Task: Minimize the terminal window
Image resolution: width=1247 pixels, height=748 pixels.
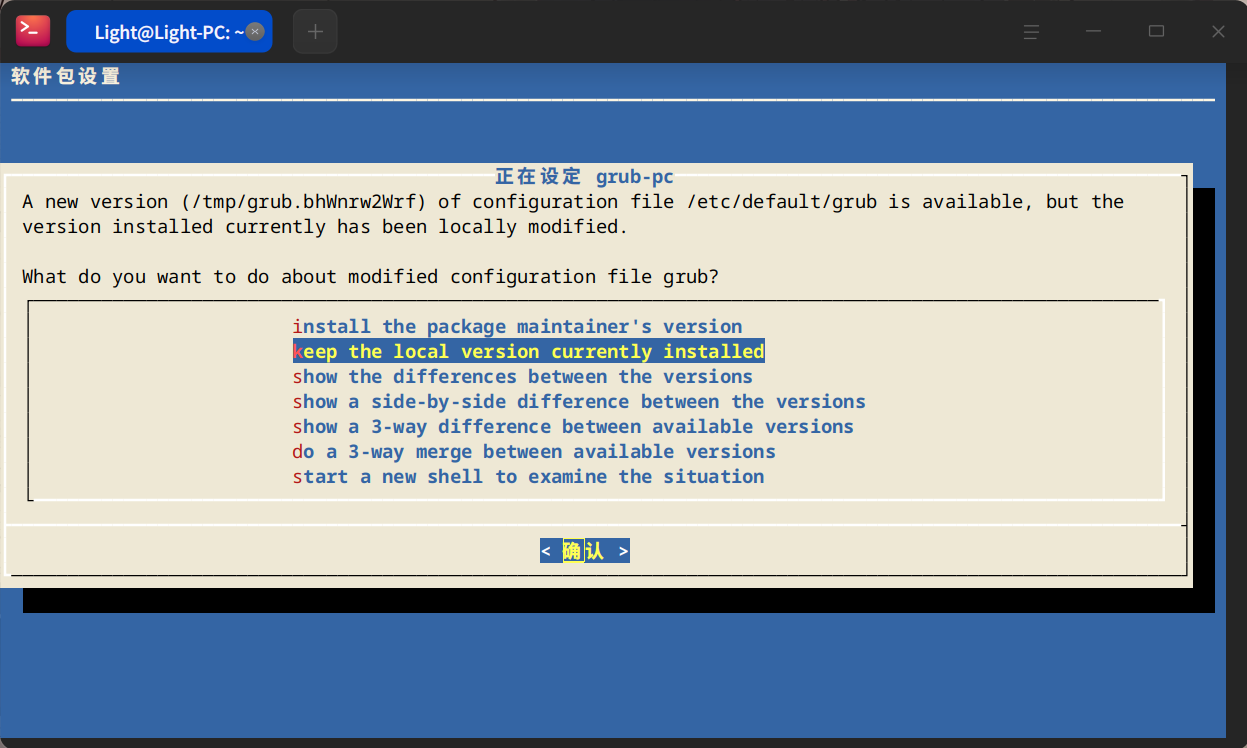Action: point(1094,32)
